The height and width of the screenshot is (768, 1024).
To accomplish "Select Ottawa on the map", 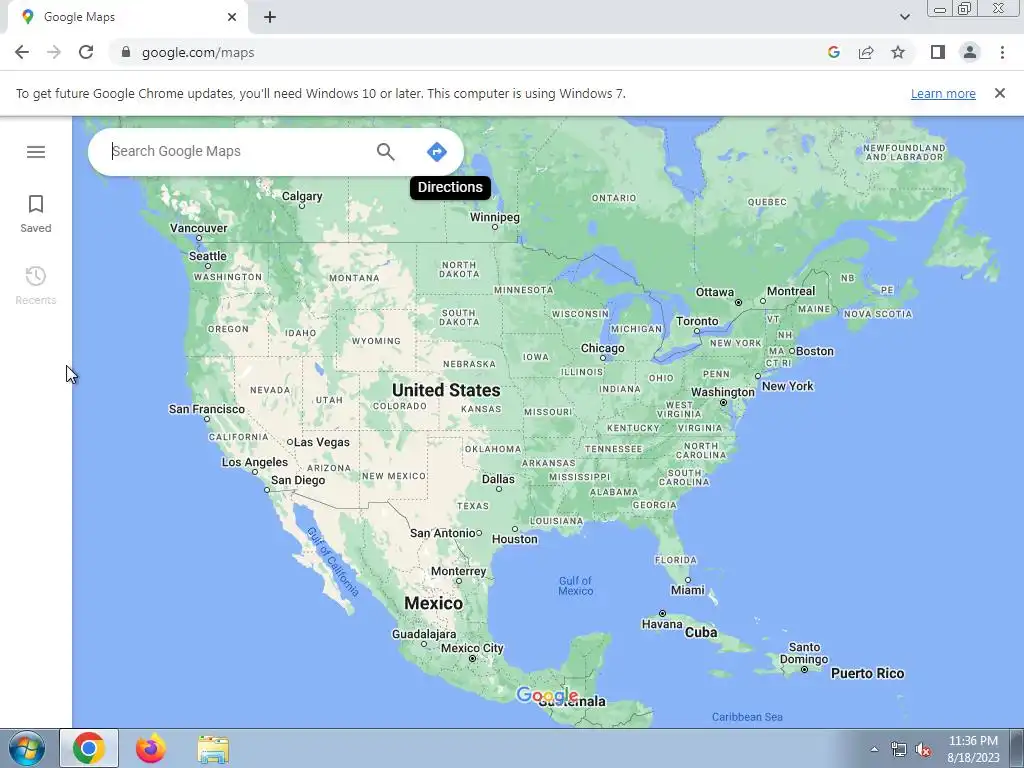I will 714,292.
